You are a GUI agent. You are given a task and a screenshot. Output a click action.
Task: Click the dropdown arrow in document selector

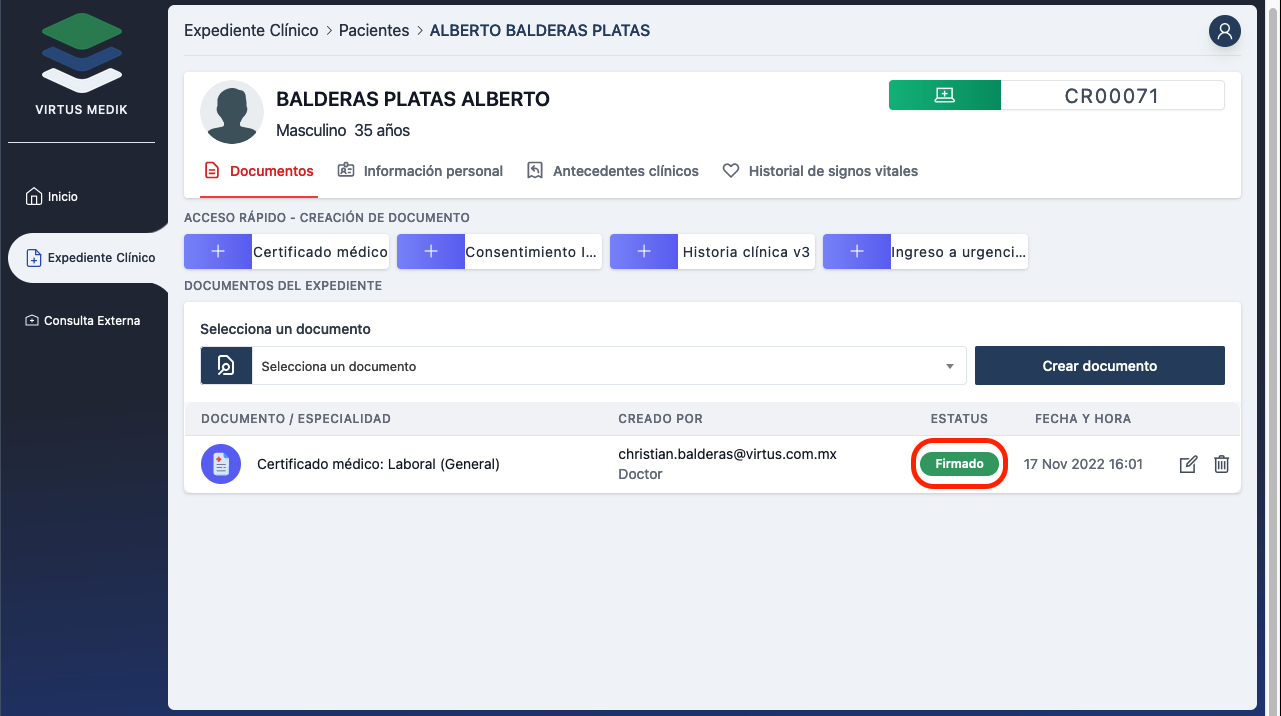(950, 367)
